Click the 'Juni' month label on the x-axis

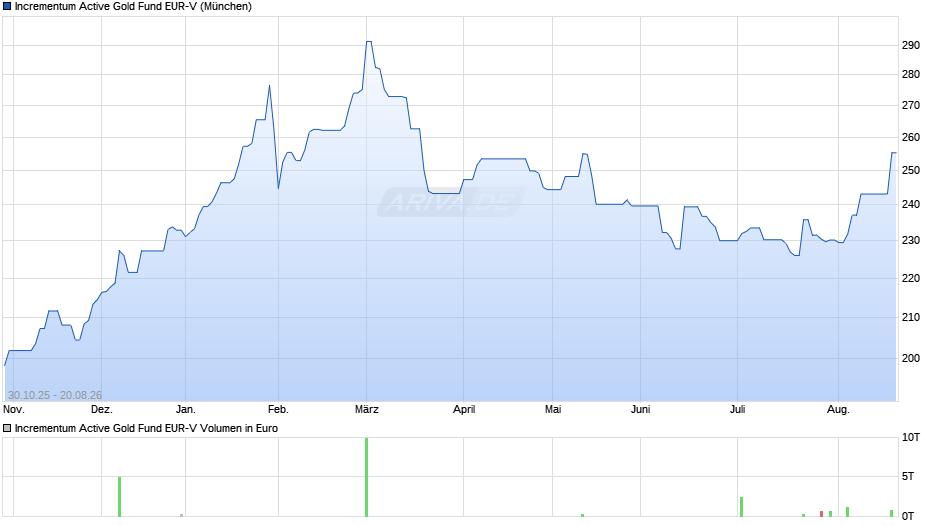[x=640, y=410]
